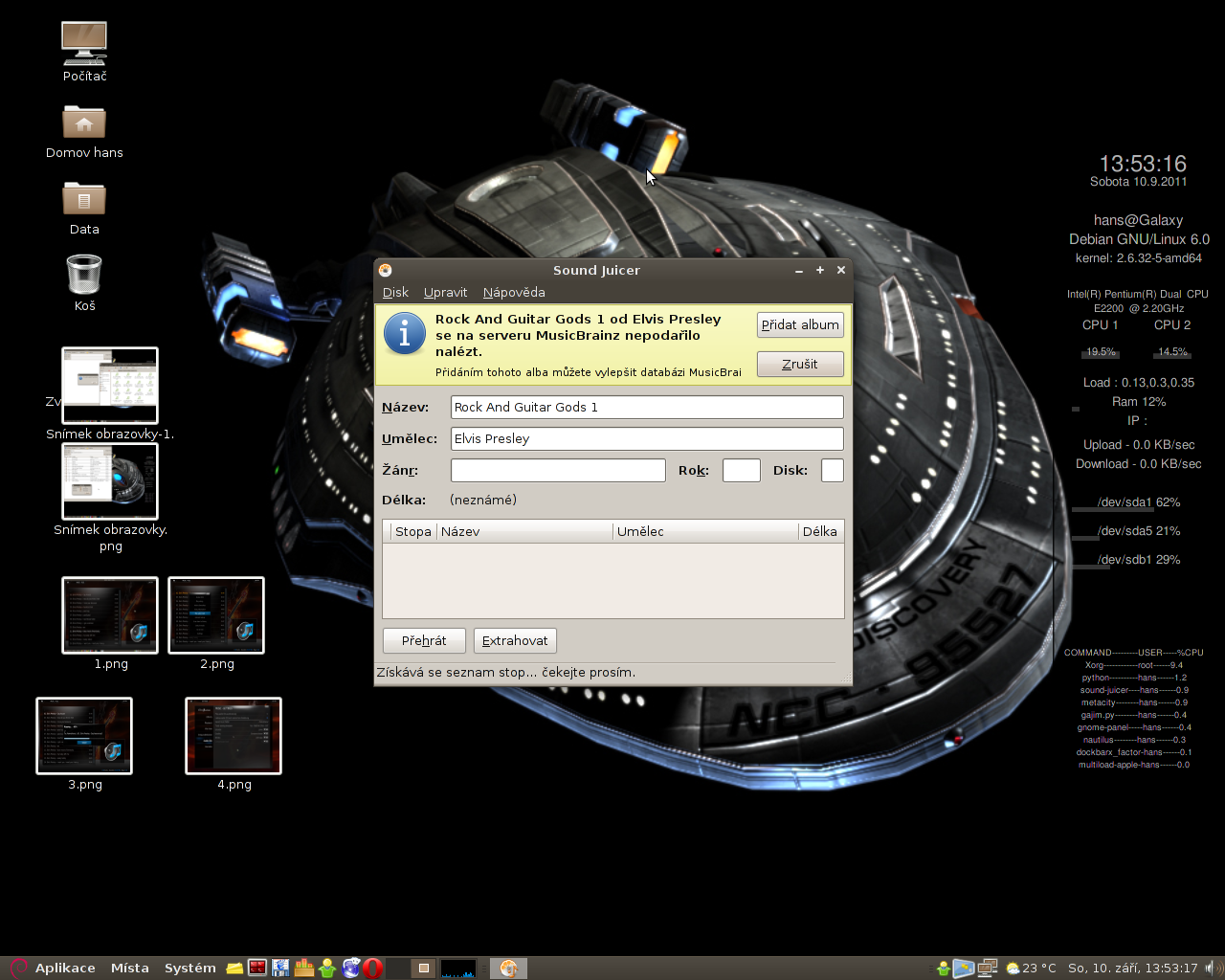Click the network computers tray icon

coord(988,969)
